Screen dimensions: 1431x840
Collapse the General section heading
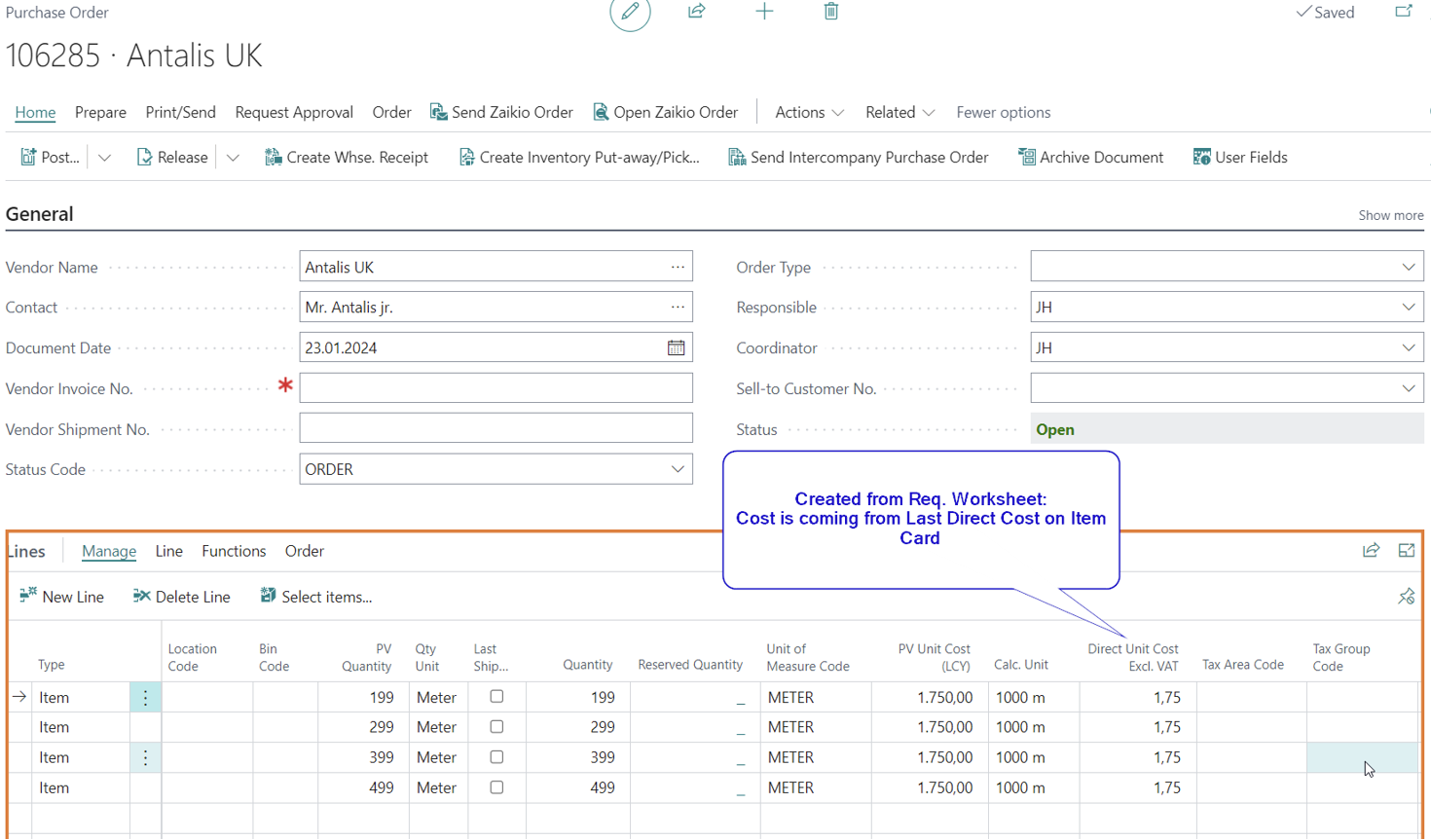pos(39,214)
